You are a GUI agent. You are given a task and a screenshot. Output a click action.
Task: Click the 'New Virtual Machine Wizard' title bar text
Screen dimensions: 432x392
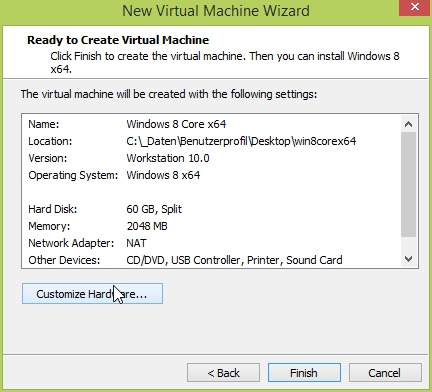pos(216,11)
